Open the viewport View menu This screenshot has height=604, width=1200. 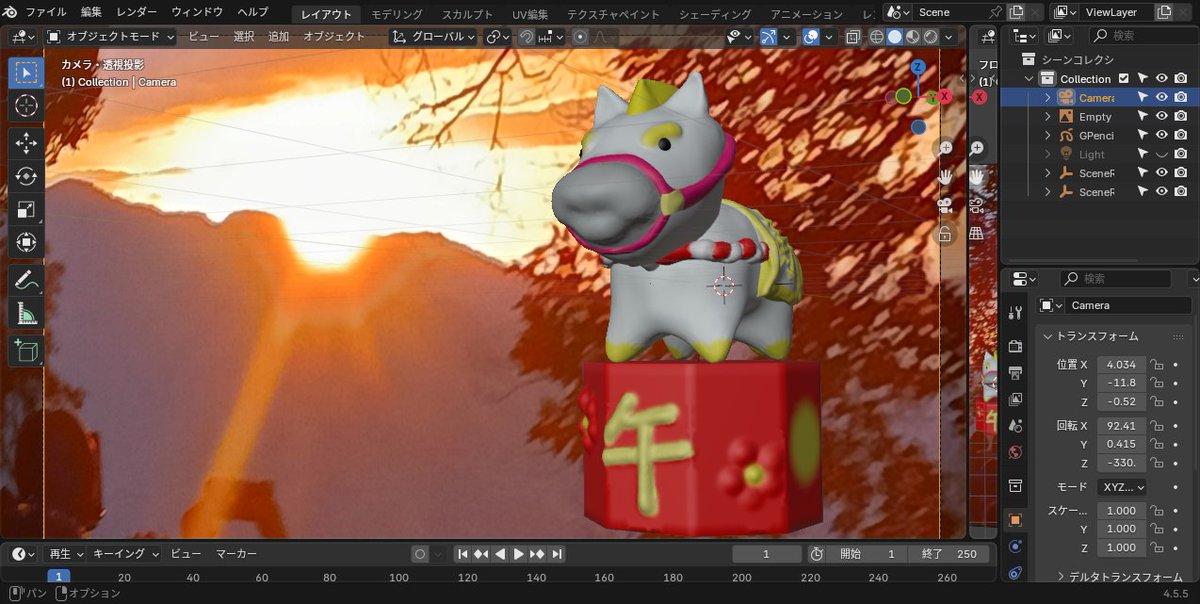[205, 36]
